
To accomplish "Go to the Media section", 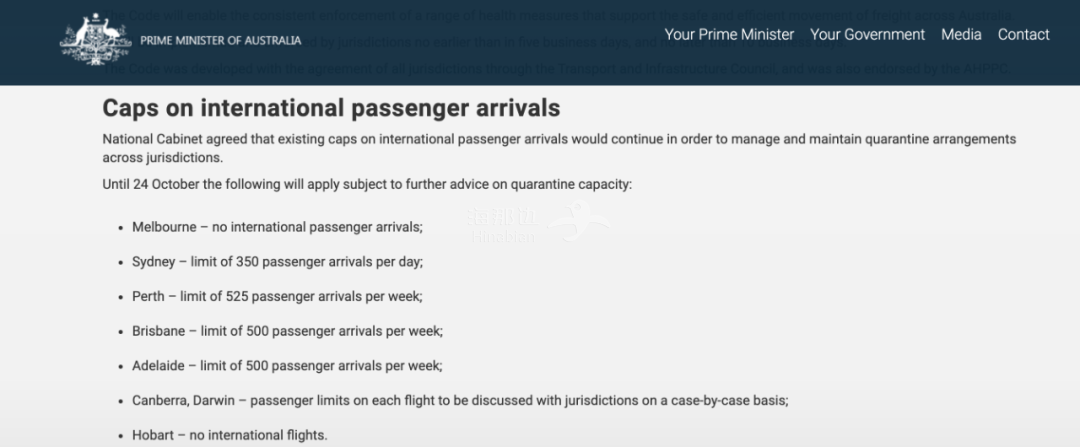I will pyautogui.click(x=961, y=34).
